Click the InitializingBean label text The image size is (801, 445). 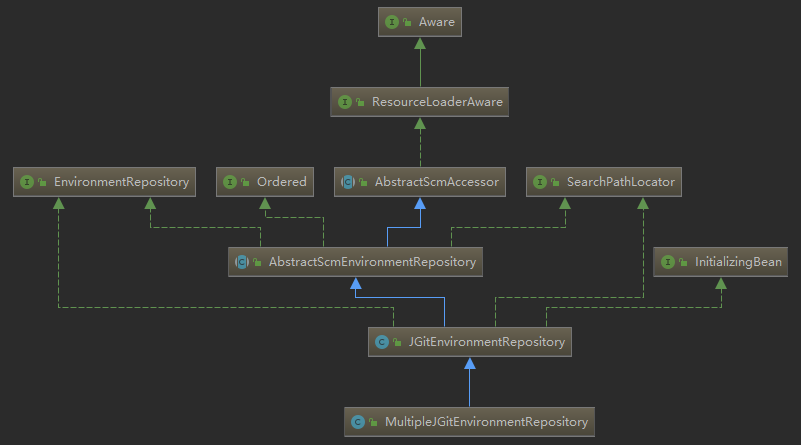coord(738,262)
